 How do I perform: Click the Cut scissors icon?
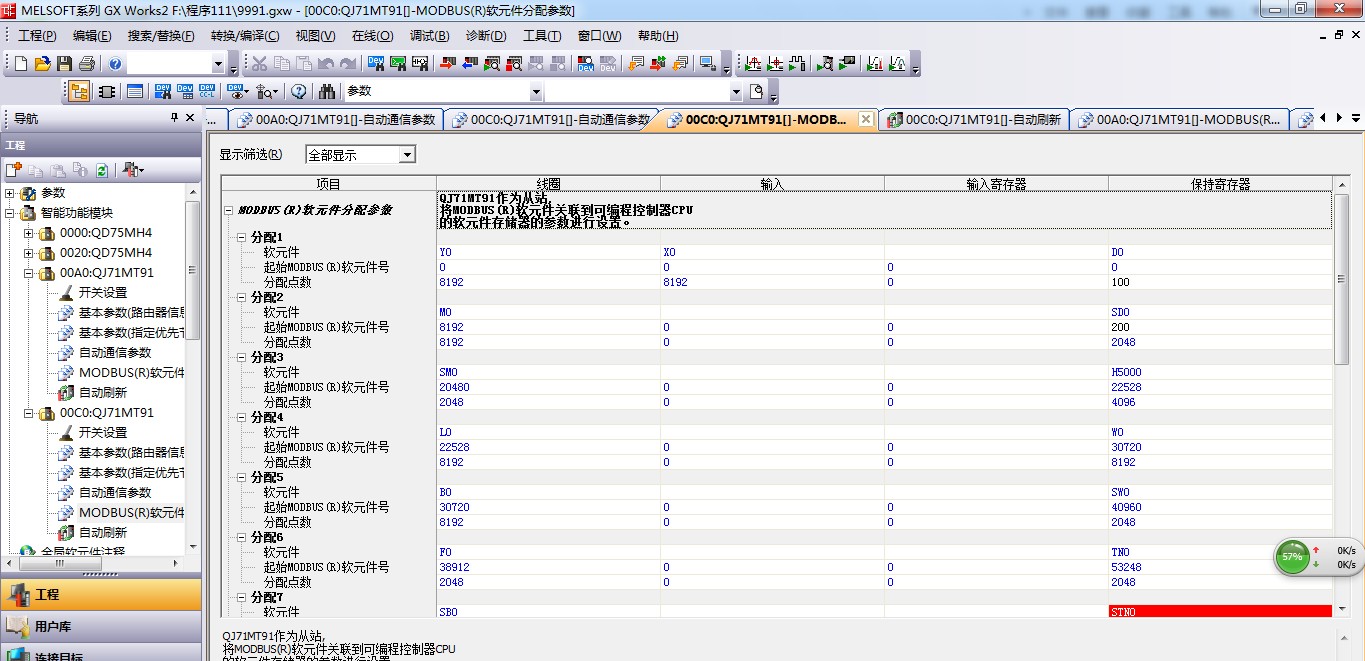click(259, 64)
